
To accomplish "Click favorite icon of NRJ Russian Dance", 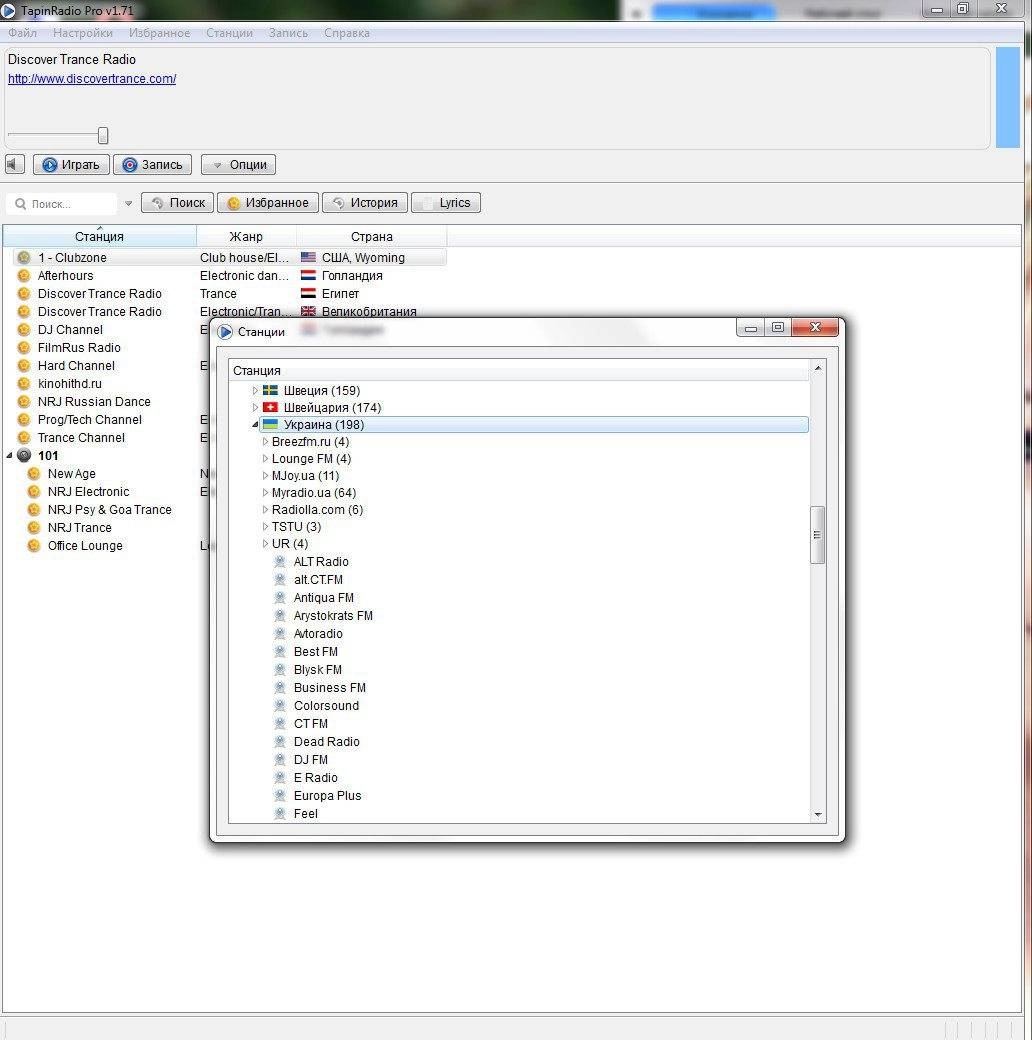I will [x=24, y=401].
